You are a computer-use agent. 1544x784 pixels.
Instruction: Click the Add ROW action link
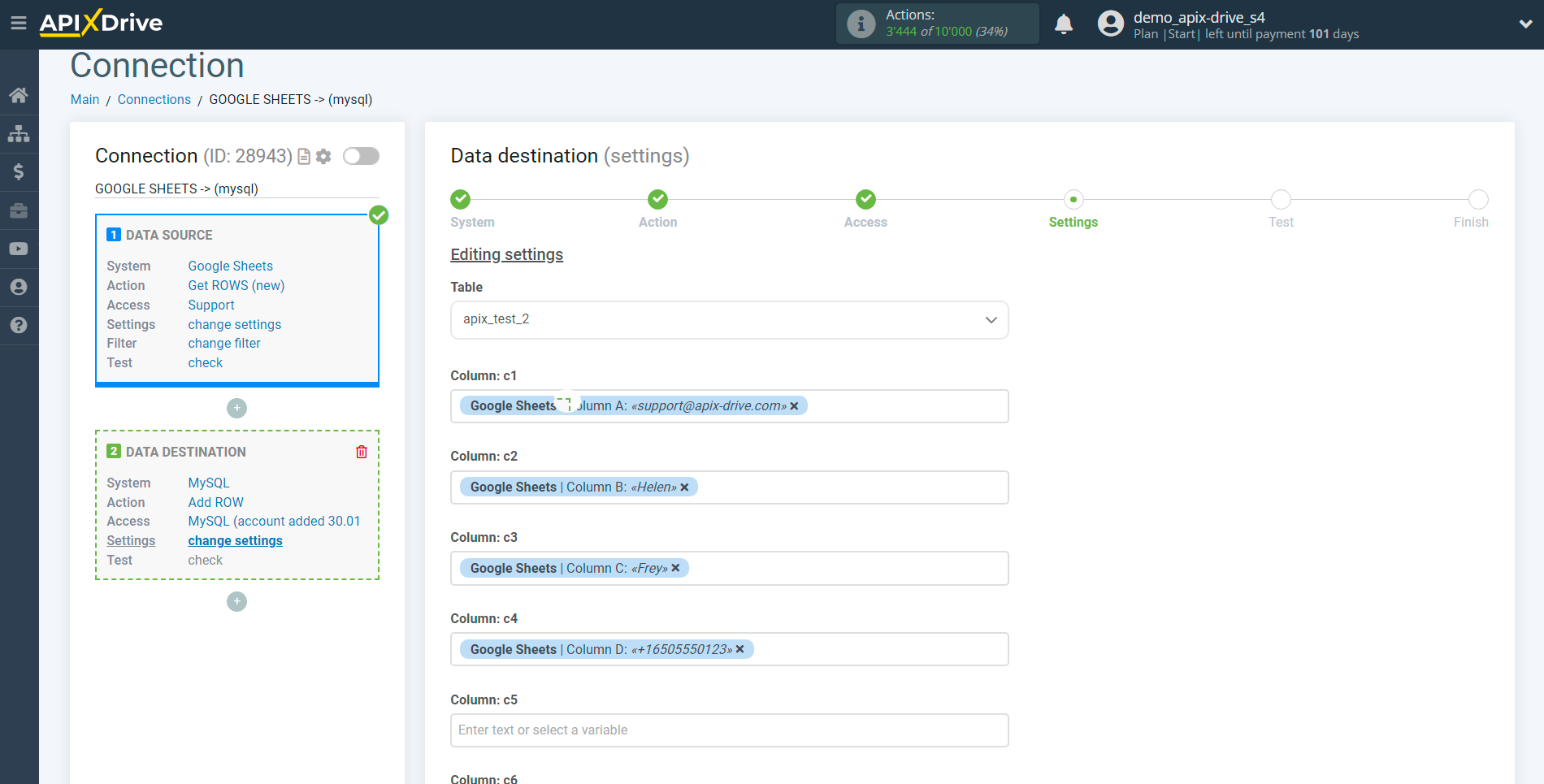tap(215, 502)
